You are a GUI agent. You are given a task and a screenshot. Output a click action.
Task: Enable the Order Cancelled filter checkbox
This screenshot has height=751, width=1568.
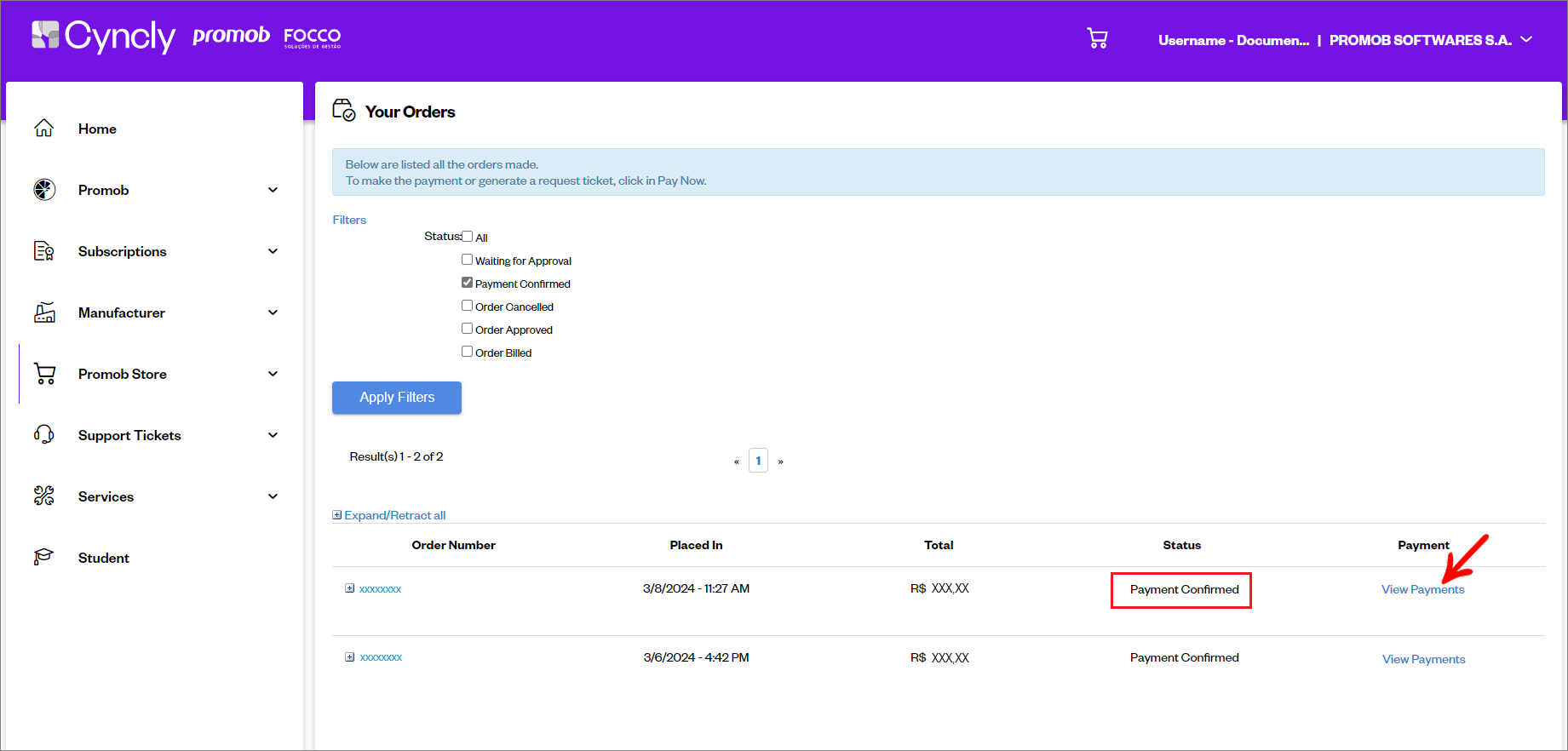pos(467,306)
